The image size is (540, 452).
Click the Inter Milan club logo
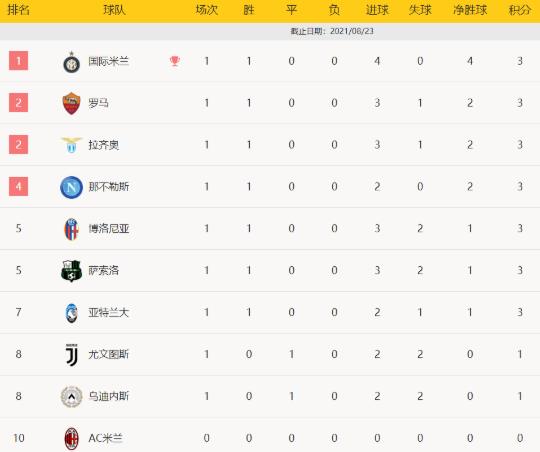pyautogui.click(x=72, y=62)
